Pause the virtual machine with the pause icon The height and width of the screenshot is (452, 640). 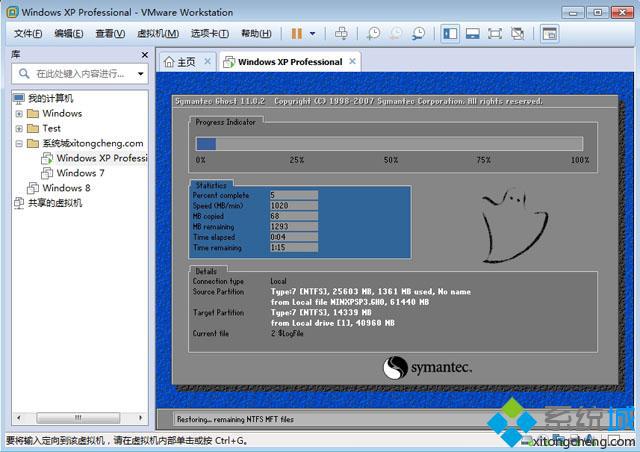click(297, 33)
